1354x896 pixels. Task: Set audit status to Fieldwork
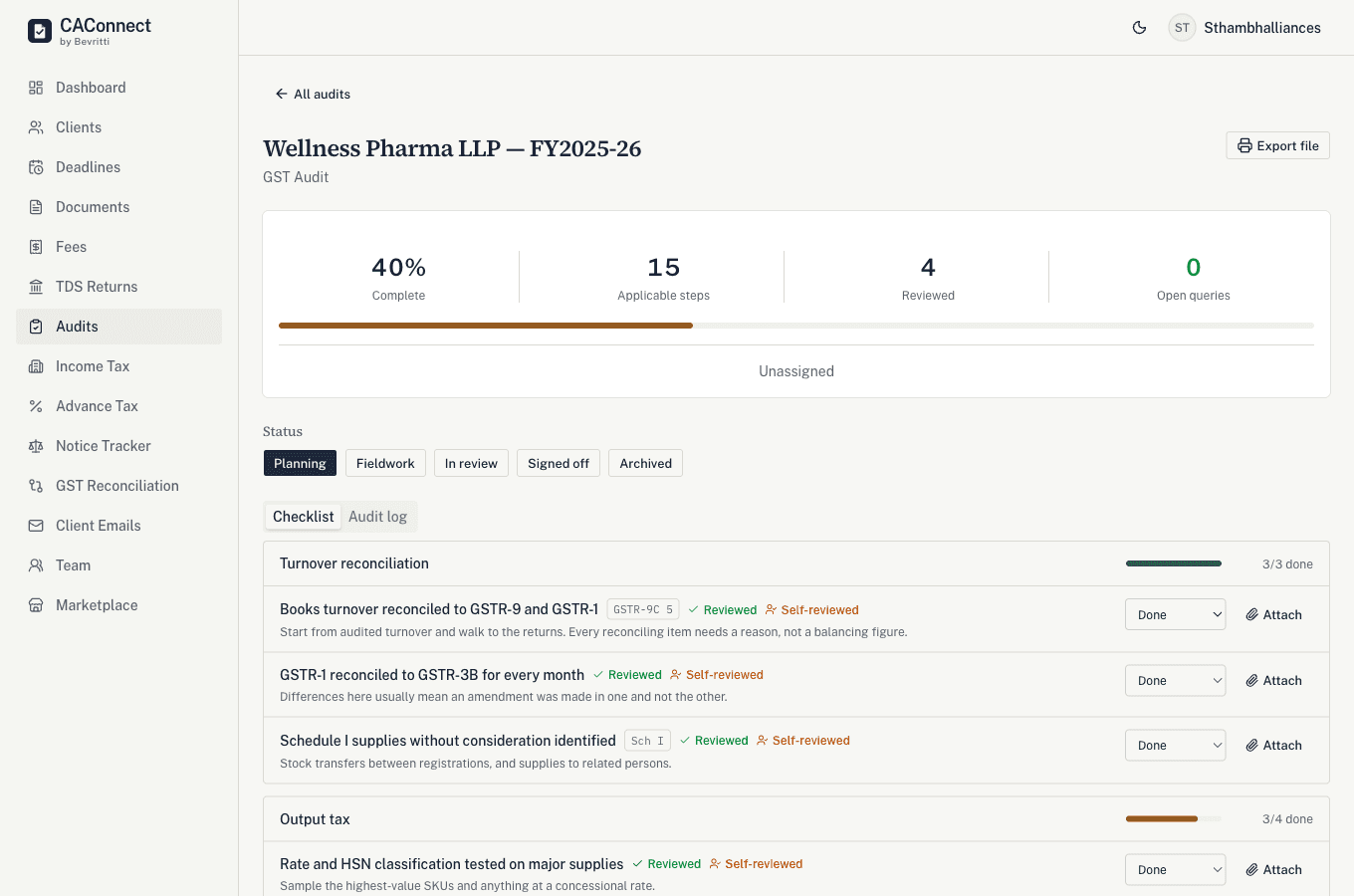[385, 463]
